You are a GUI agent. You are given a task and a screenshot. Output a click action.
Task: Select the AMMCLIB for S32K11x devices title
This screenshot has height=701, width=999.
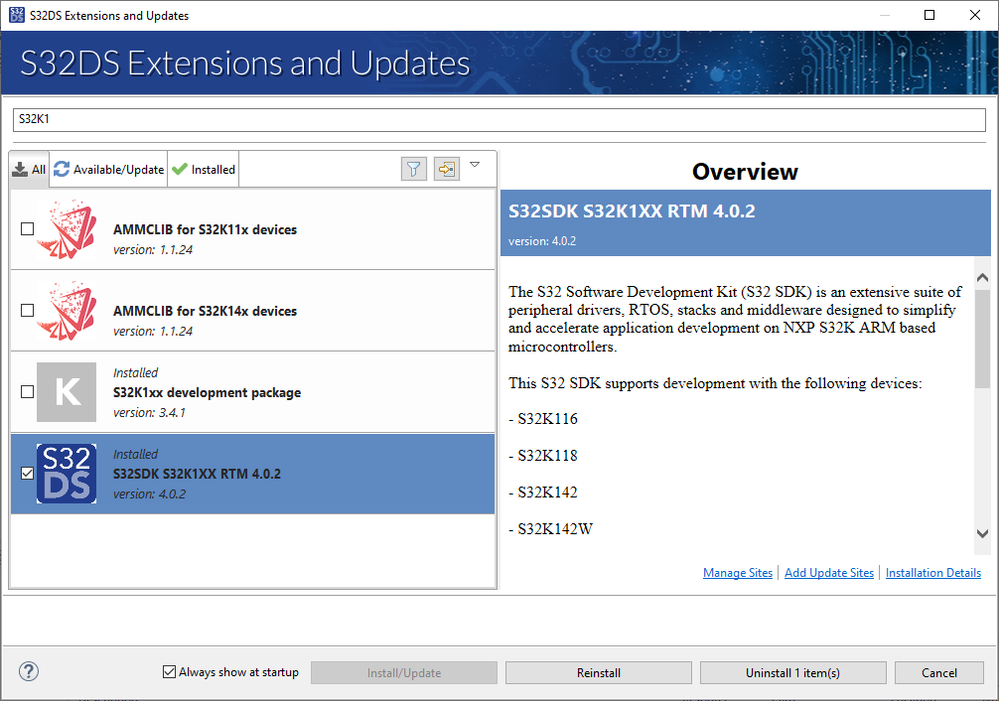205,229
